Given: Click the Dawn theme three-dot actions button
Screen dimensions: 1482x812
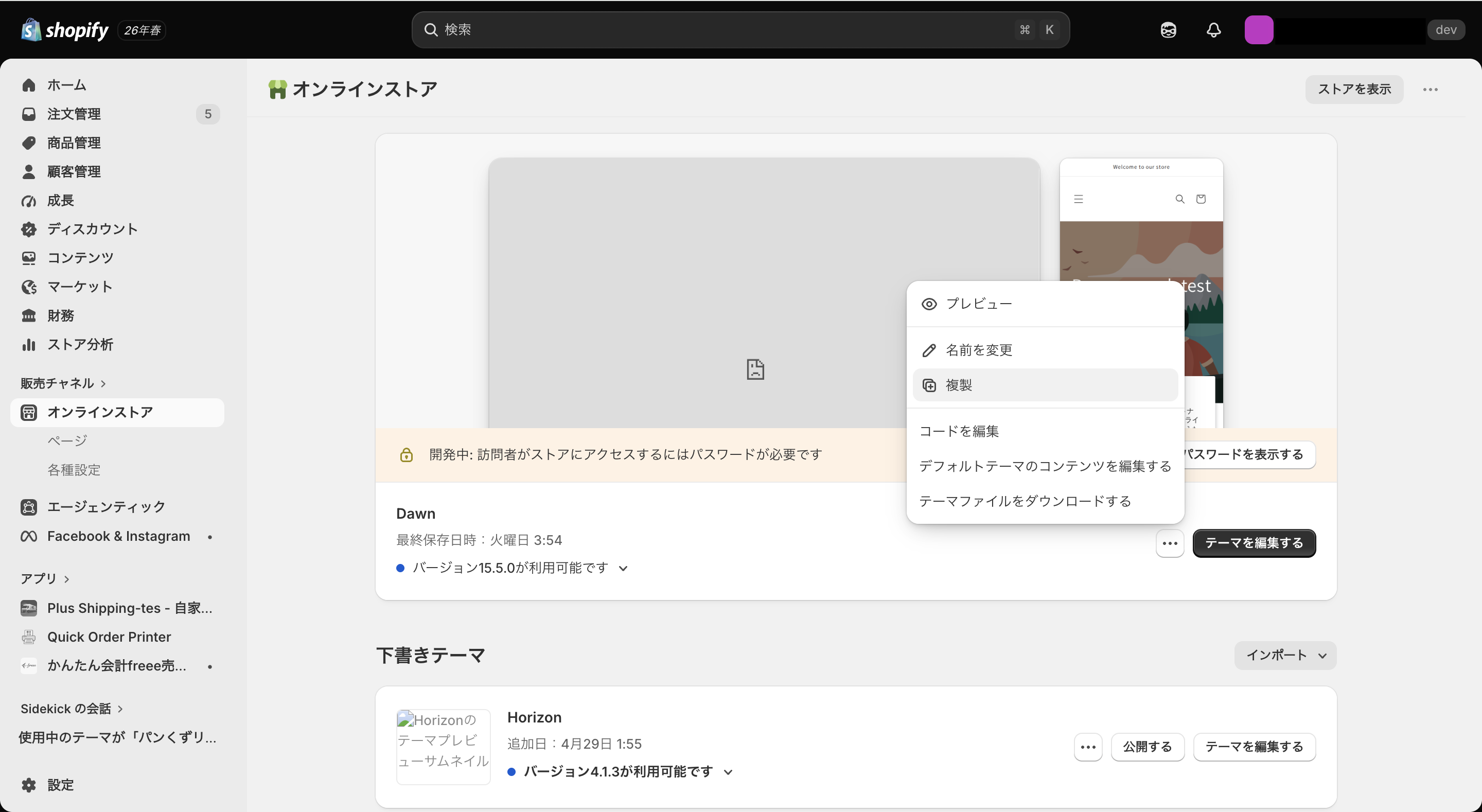Looking at the screenshot, I should (1170, 543).
